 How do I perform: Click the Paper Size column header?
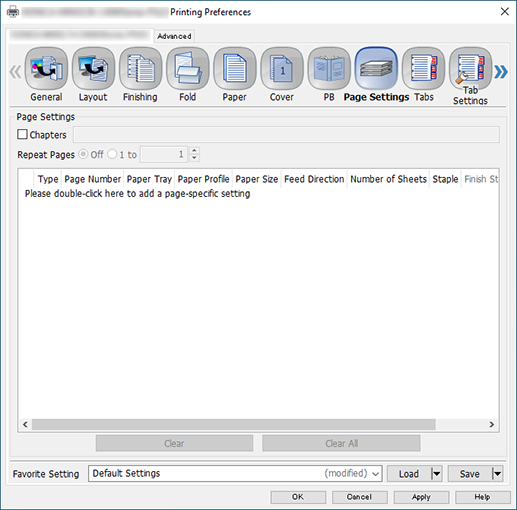coord(257,179)
